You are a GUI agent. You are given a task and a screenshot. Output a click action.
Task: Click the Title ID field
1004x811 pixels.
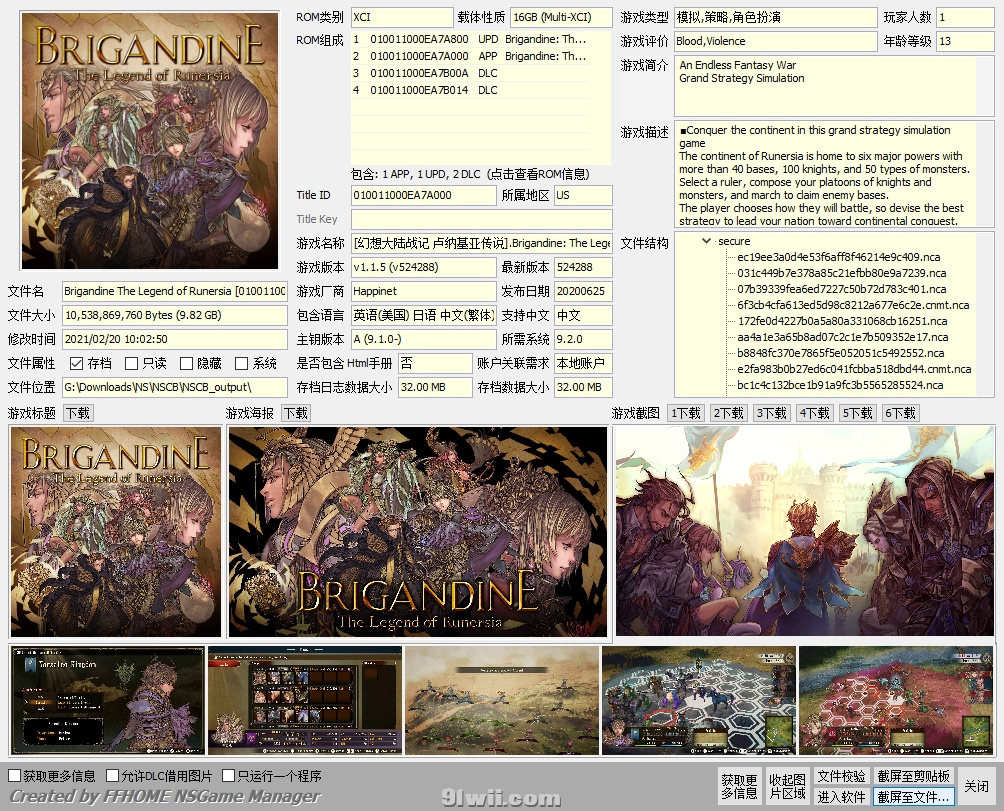(x=423, y=195)
